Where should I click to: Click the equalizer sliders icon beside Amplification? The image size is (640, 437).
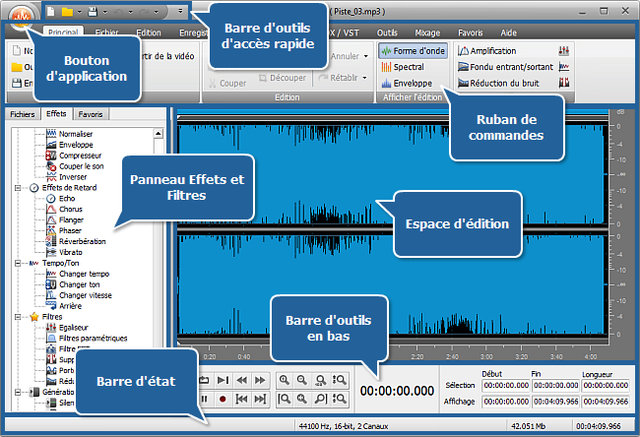tap(564, 51)
